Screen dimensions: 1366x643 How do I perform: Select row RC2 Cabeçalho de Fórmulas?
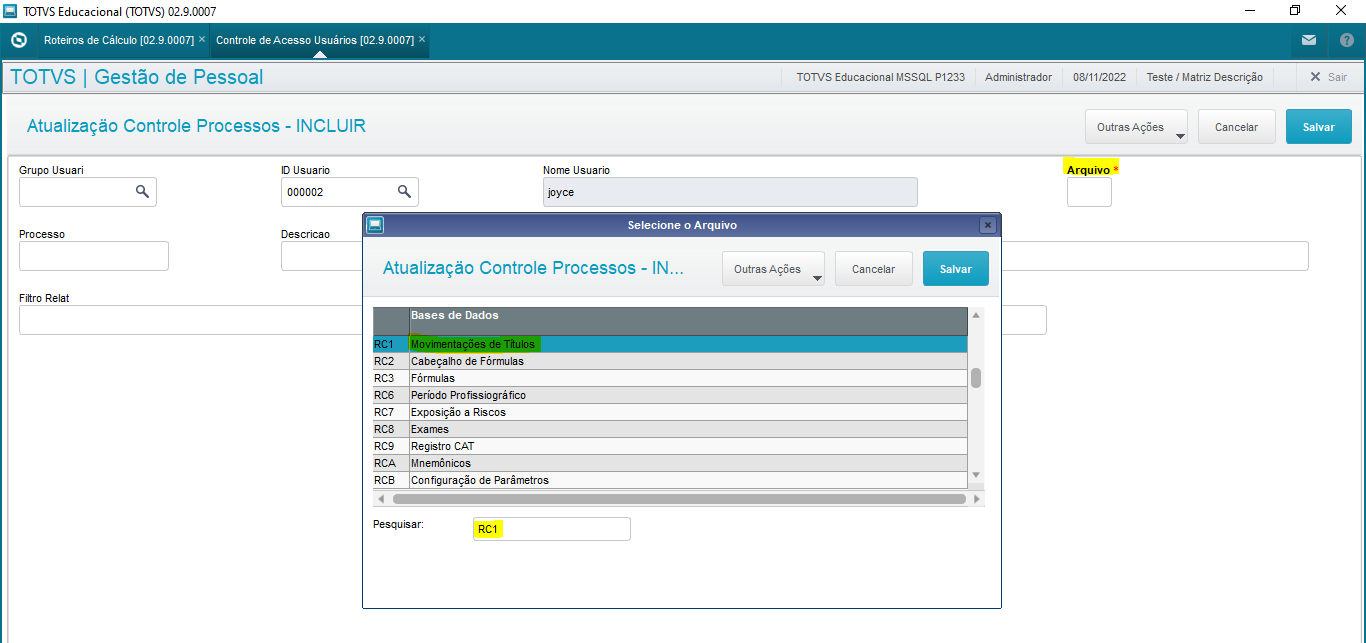670,361
